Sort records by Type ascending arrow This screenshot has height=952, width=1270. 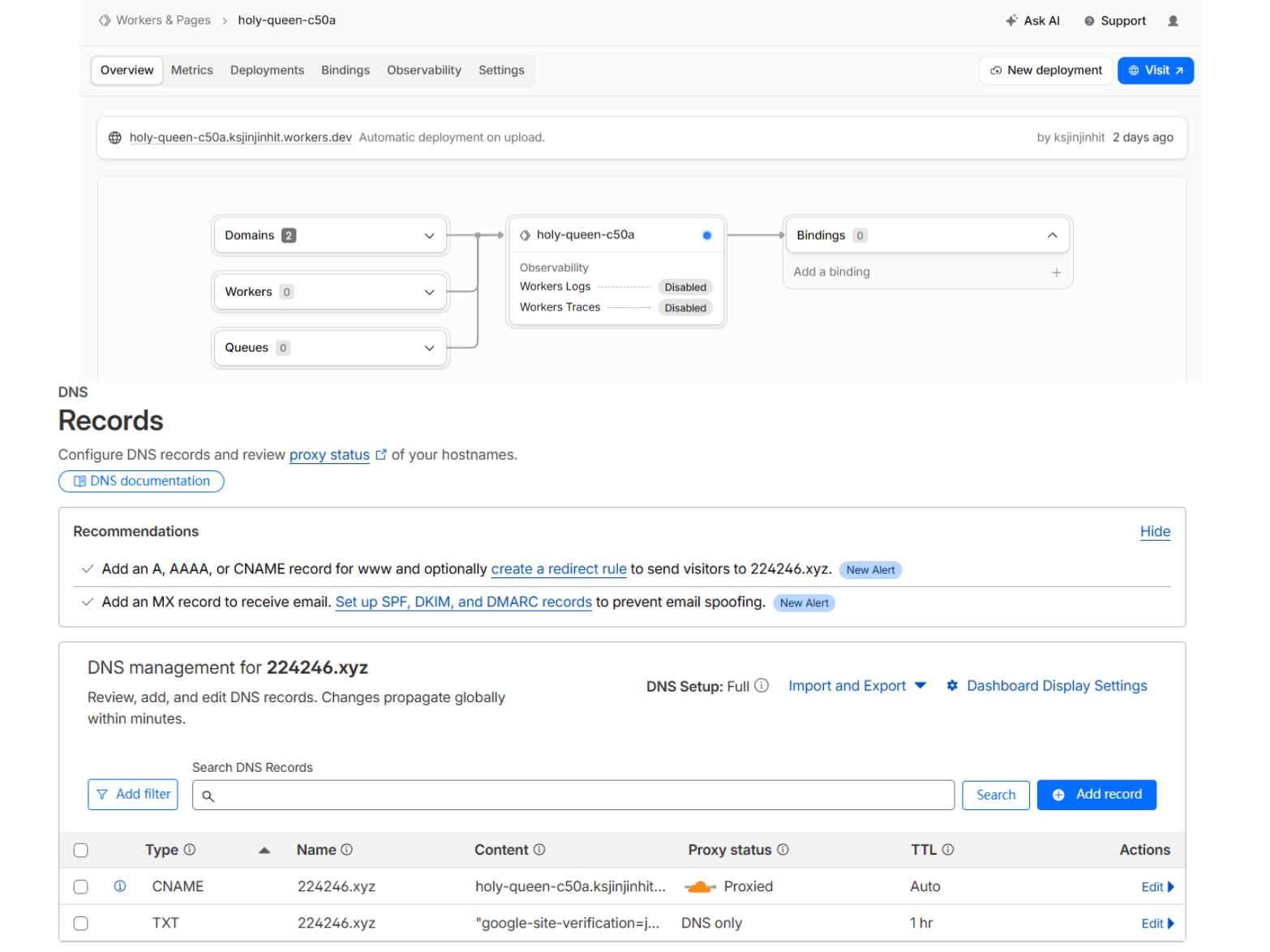pos(264,851)
